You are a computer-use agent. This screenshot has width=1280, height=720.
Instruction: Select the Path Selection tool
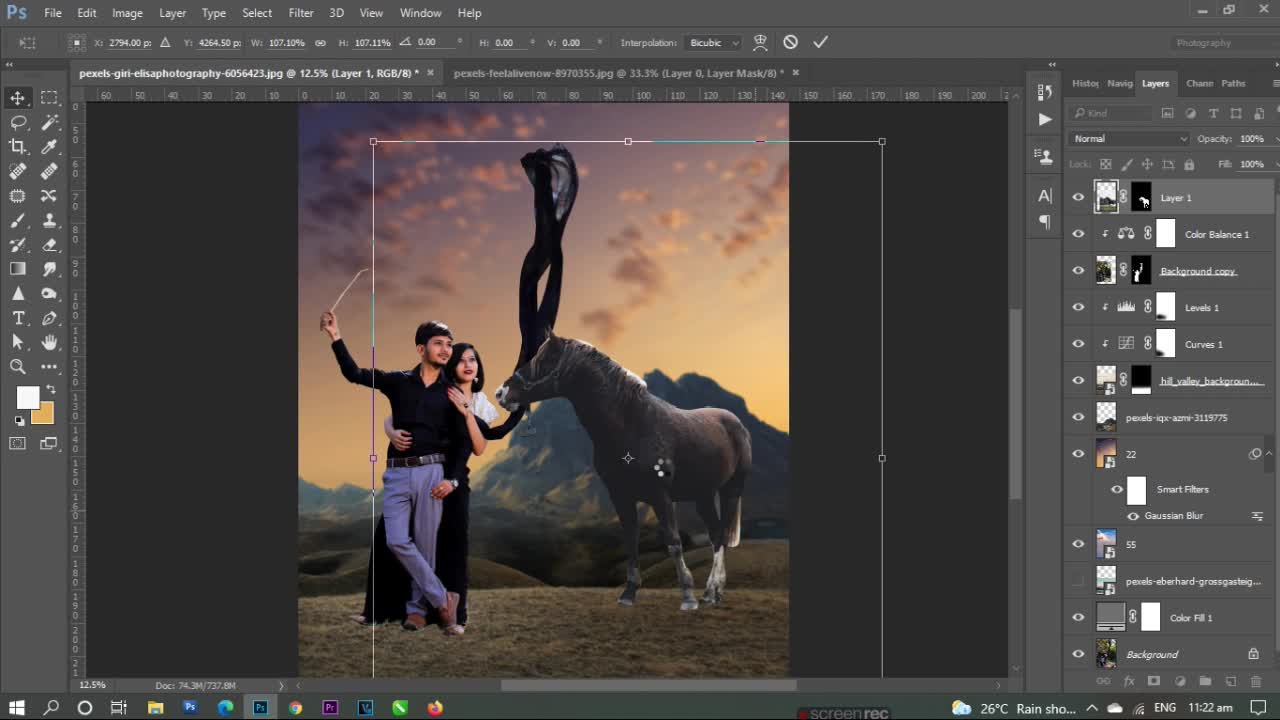click(x=18, y=343)
